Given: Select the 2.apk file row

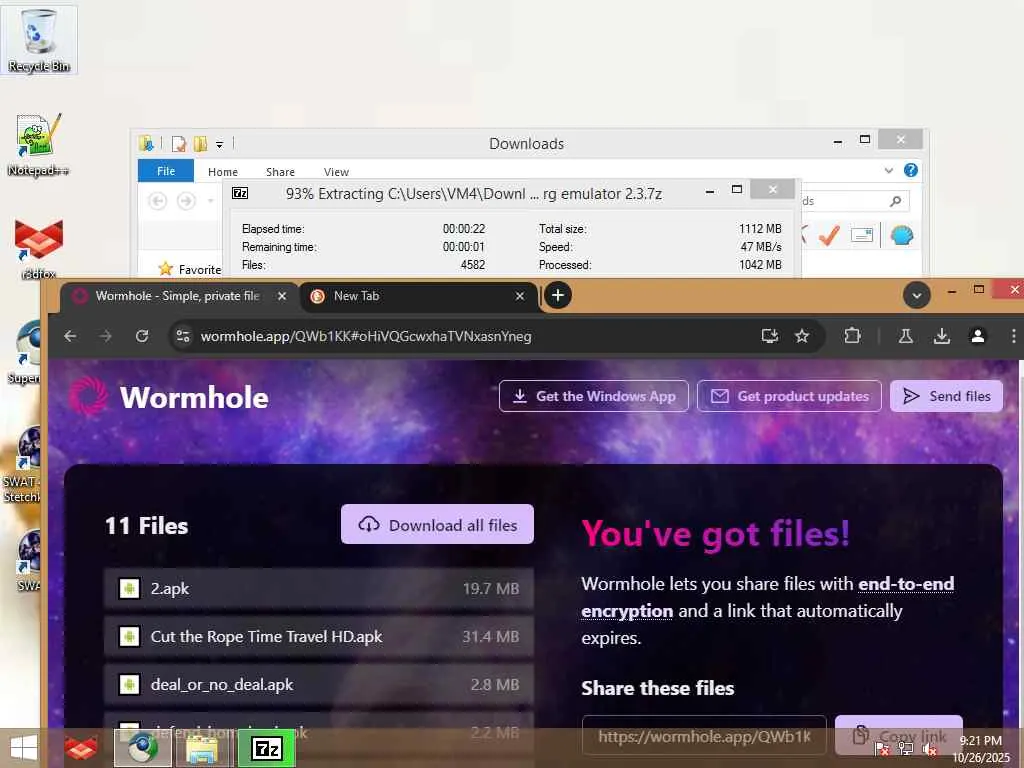Looking at the screenshot, I should [319, 588].
